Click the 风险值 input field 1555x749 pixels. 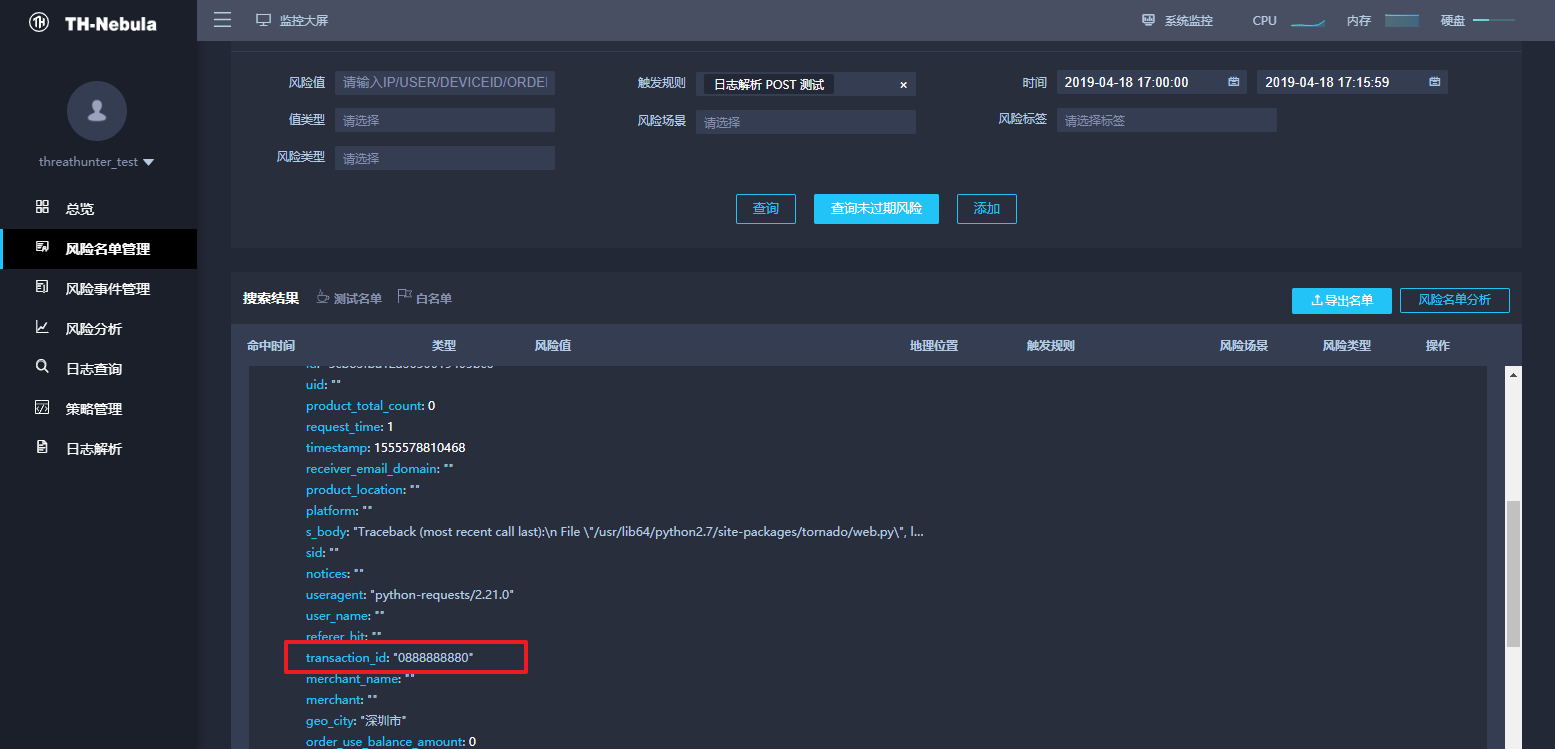coord(445,82)
